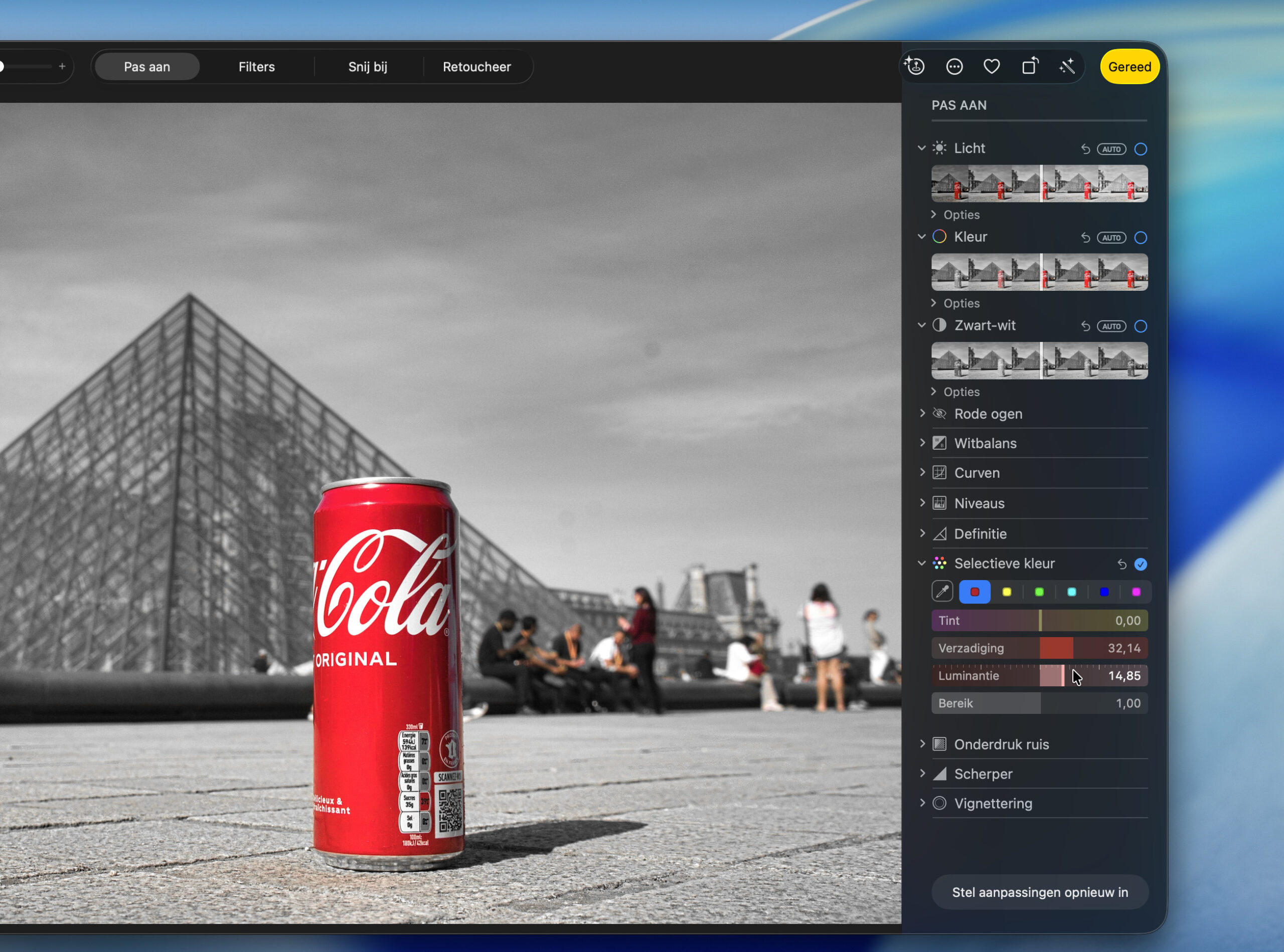Click the rotate image icon
Image resolution: width=1284 pixels, height=952 pixels.
pyautogui.click(x=1030, y=67)
